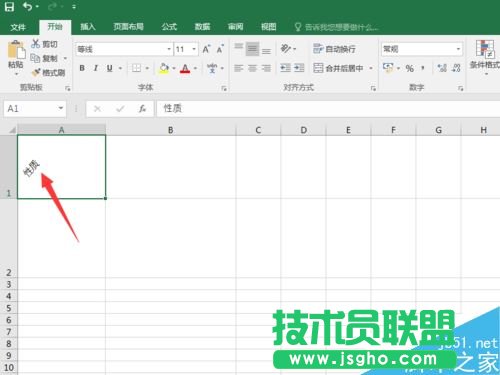
Task: Switch to the 数据 (Data) tab
Action: point(202,27)
